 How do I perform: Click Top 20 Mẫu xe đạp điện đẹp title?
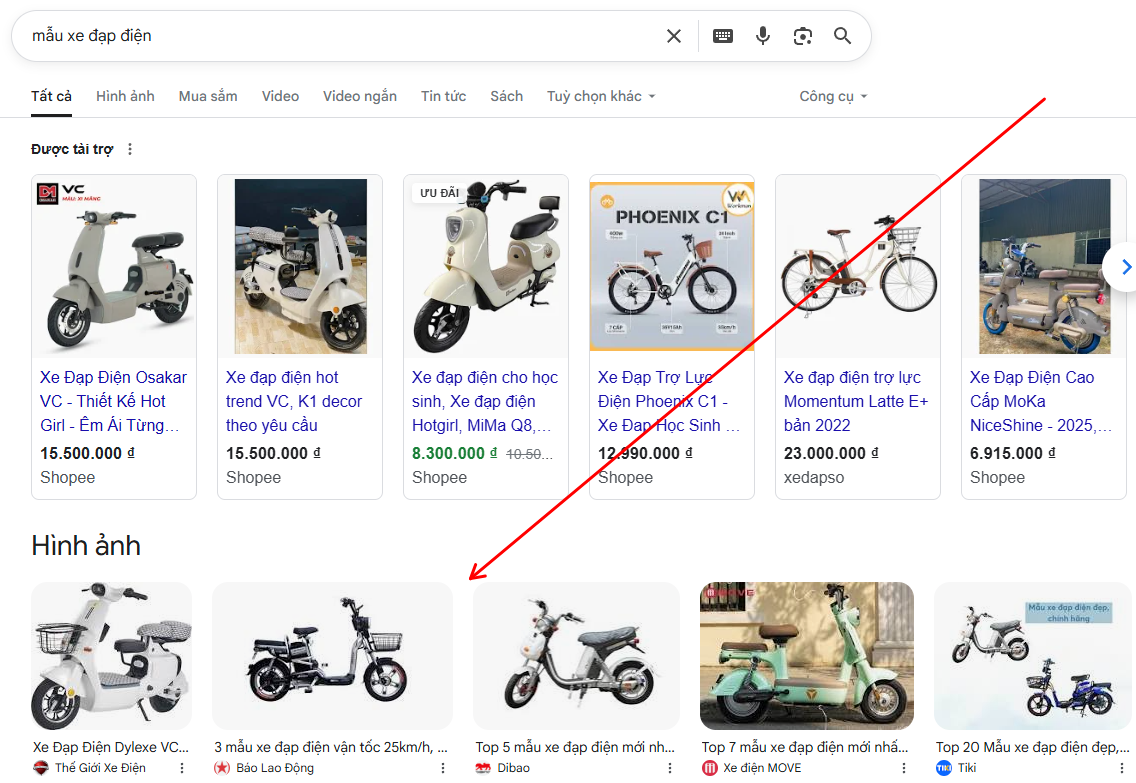click(1032, 747)
